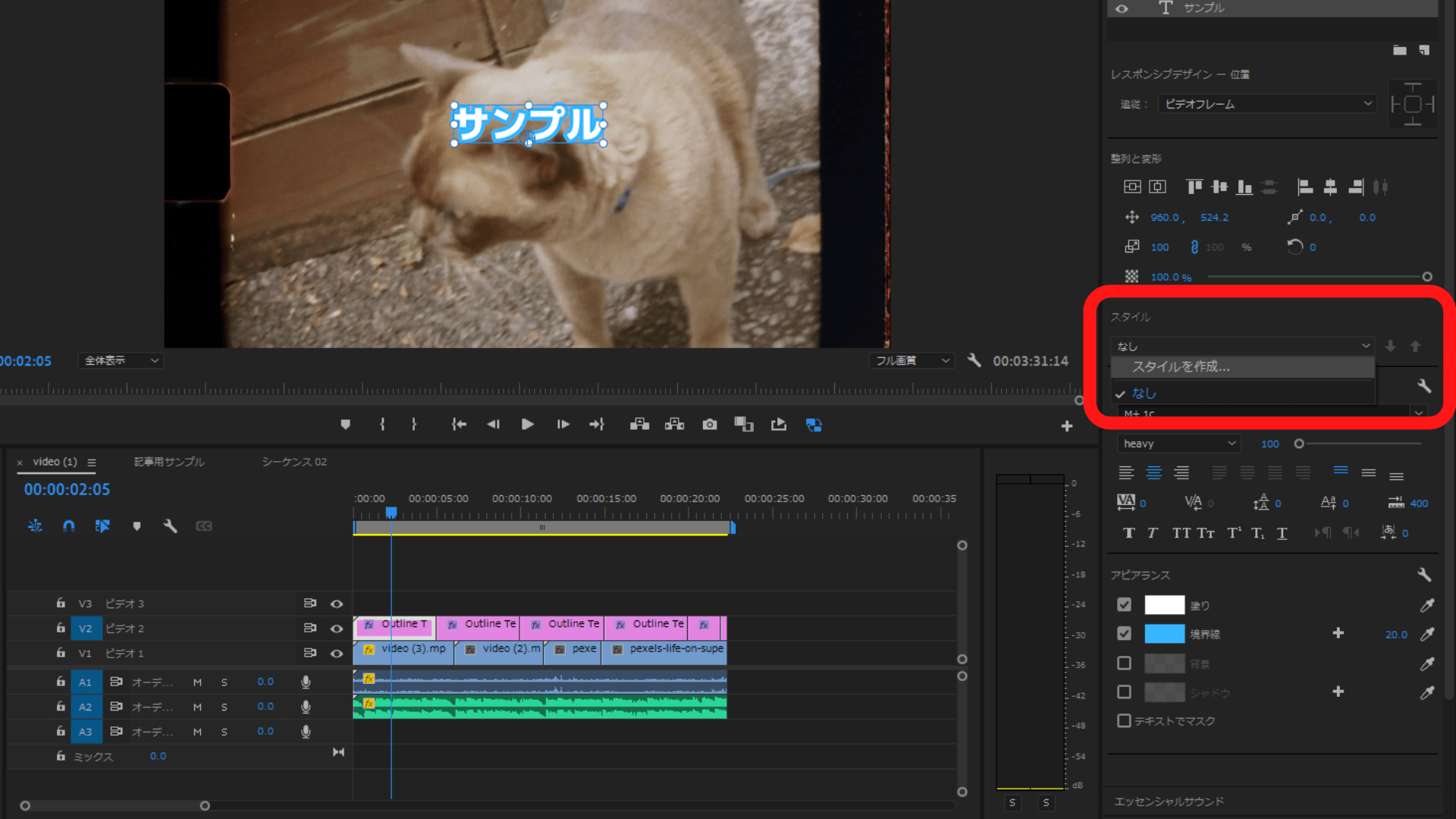Expand the heavy font weight dropdown

(1179, 444)
